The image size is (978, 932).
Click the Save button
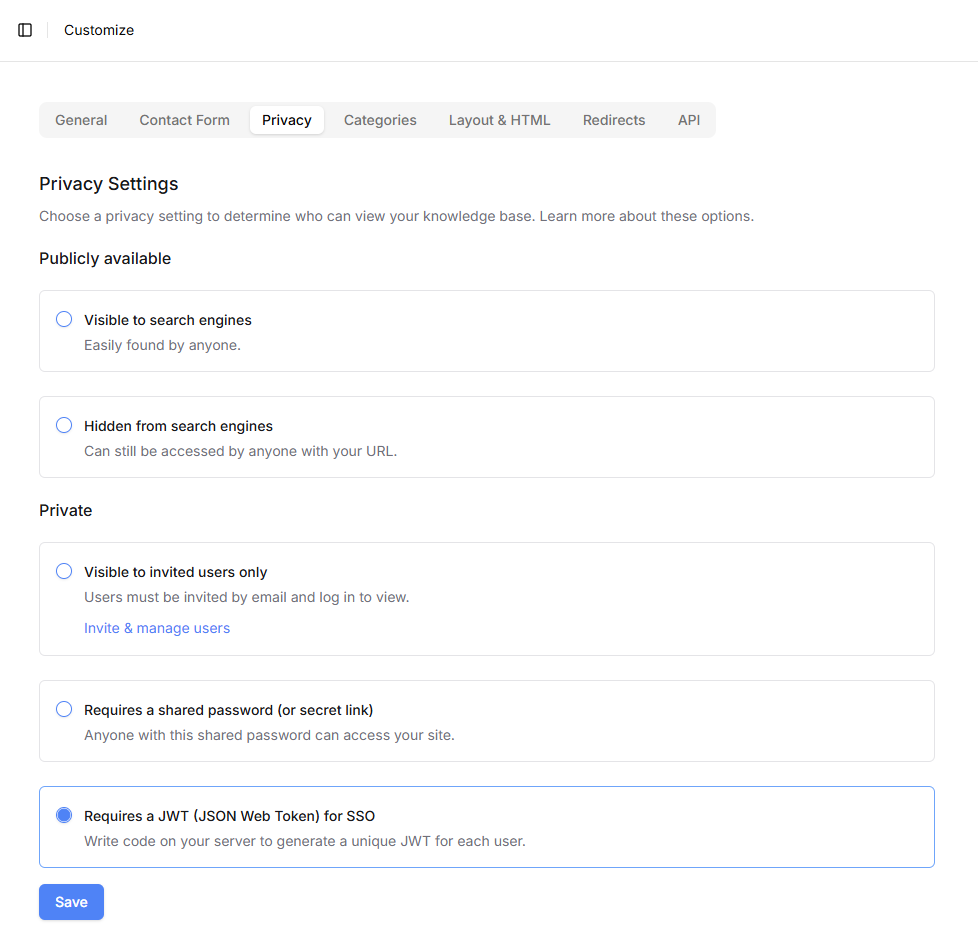tap(71, 902)
